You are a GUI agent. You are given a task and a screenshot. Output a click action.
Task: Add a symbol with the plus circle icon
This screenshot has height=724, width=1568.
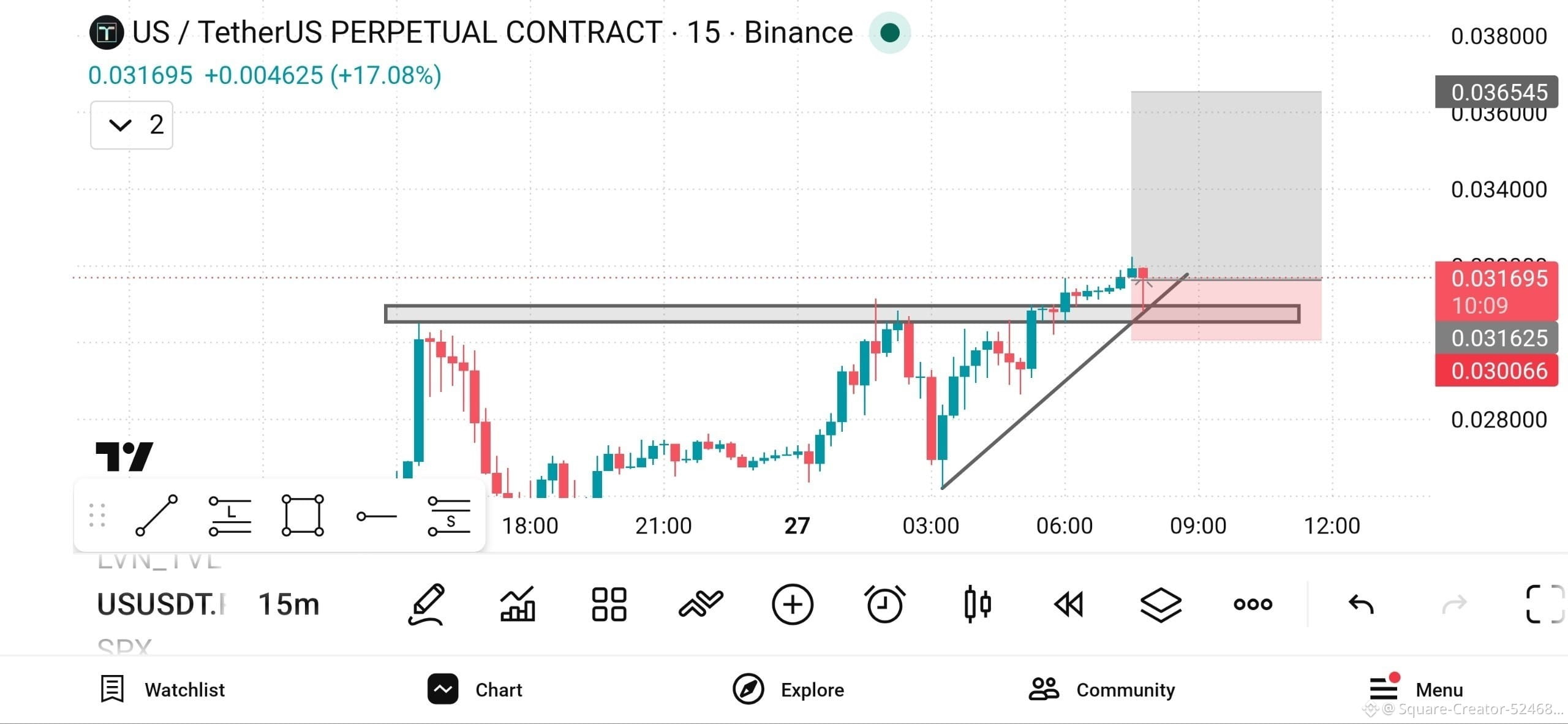click(793, 605)
